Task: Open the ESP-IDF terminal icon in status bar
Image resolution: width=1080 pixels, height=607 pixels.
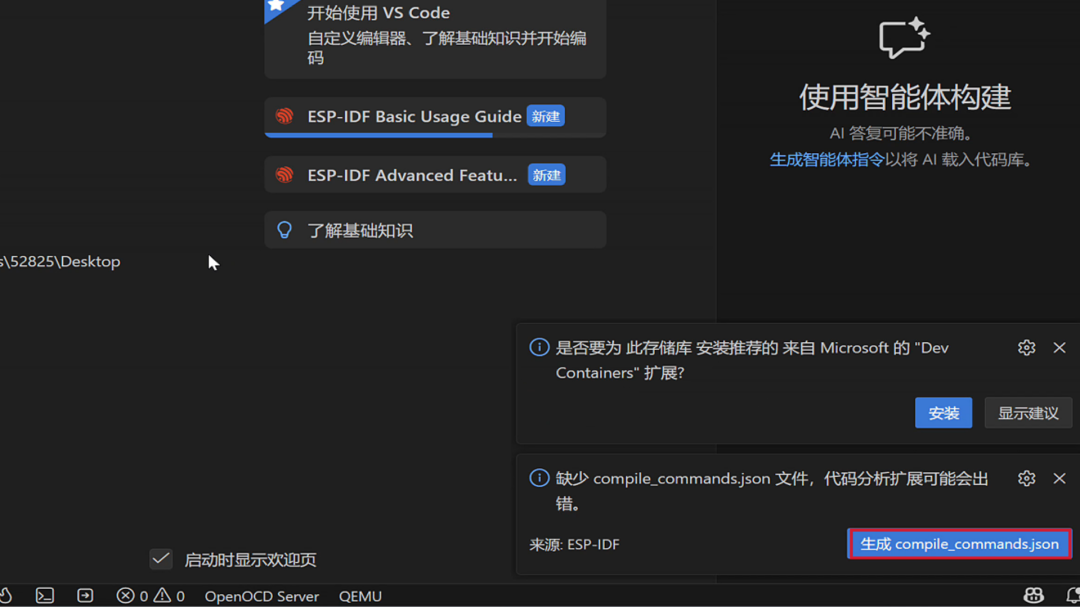Action: coord(45,595)
